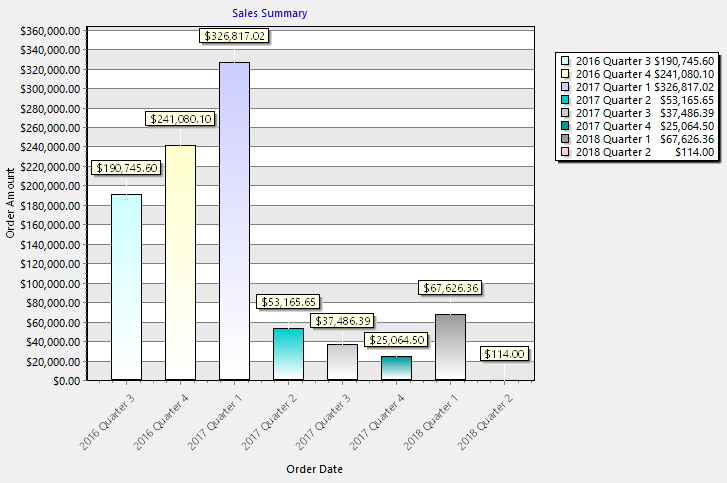Click the 2018 Quarter 2 legend color swatch
Image resolution: width=727 pixels, height=483 pixels.
click(566, 152)
